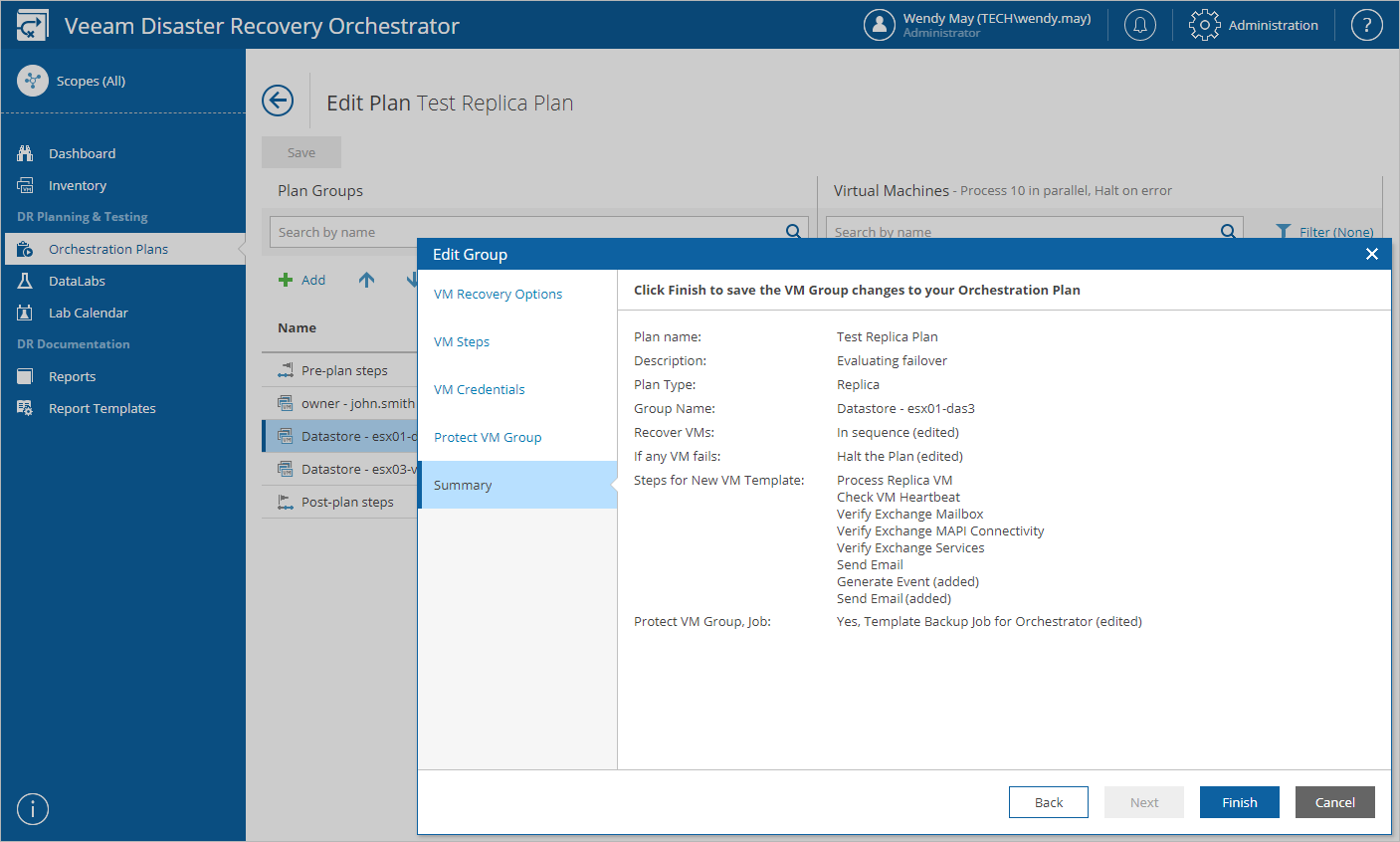This screenshot has width=1400, height=842.
Task: Click the Finish button
Action: point(1240,802)
